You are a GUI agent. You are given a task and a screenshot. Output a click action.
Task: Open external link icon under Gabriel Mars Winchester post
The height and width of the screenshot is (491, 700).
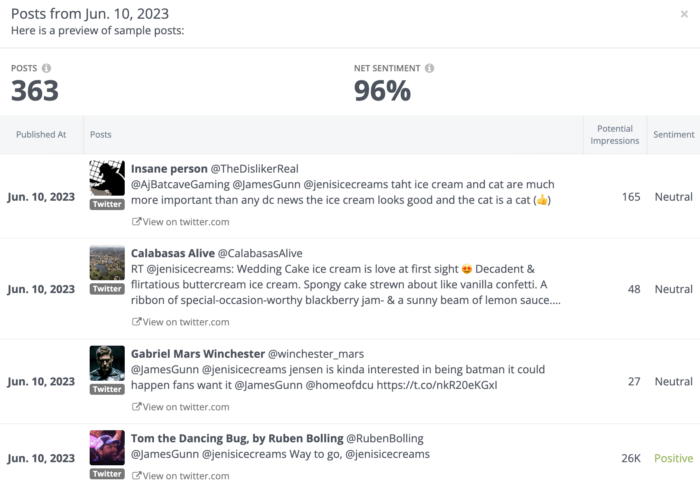136,406
